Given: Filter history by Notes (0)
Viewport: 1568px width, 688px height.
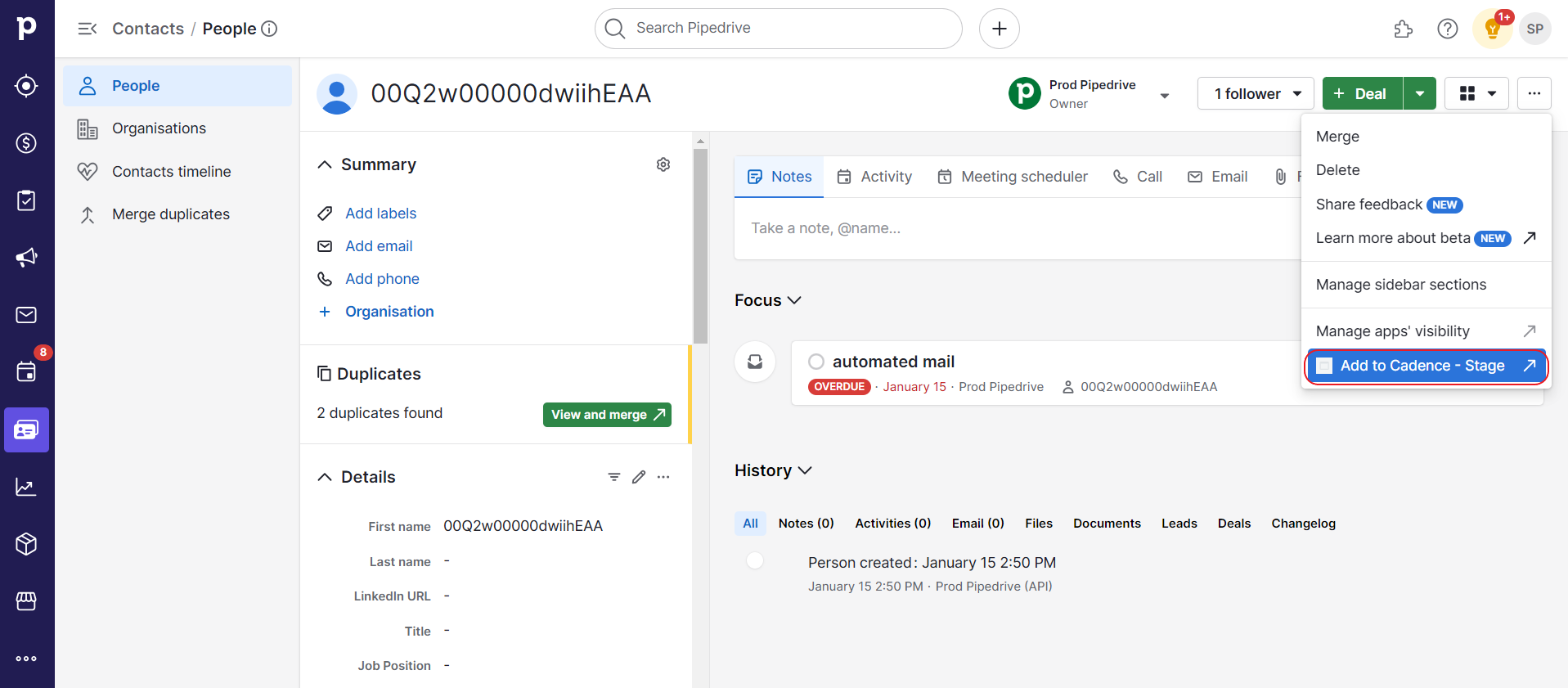Looking at the screenshot, I should 806,524.
